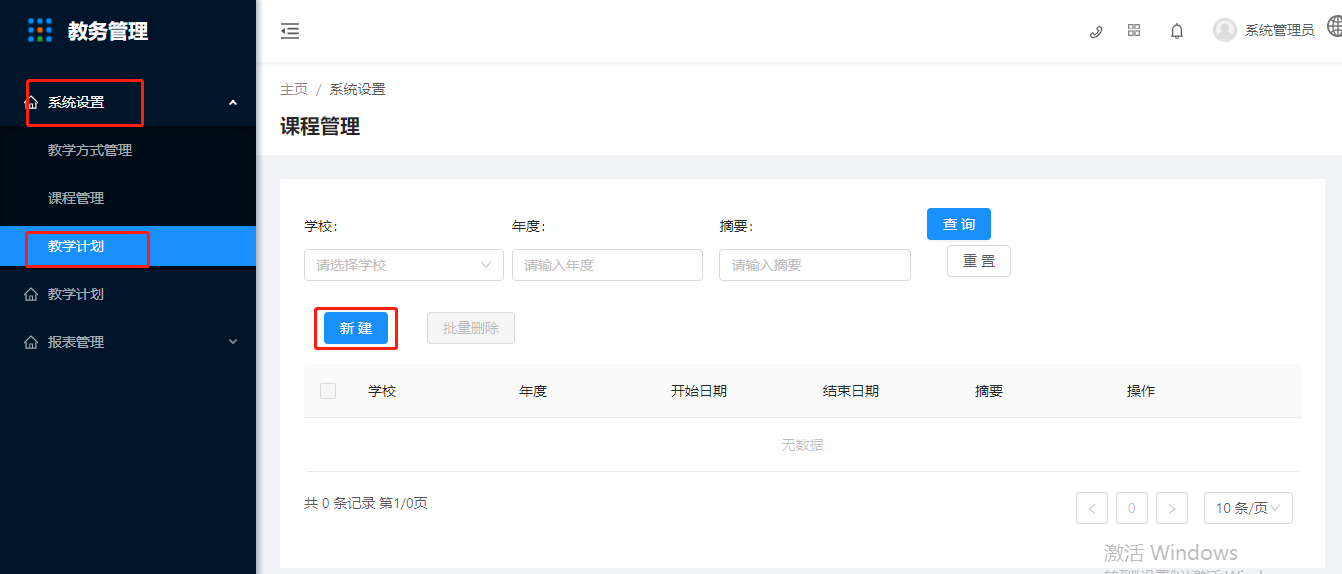The height and width of the screenshot is (574, 1342).
Task: Expand the 报表管理 menu arrow
Action: [233, 342]
